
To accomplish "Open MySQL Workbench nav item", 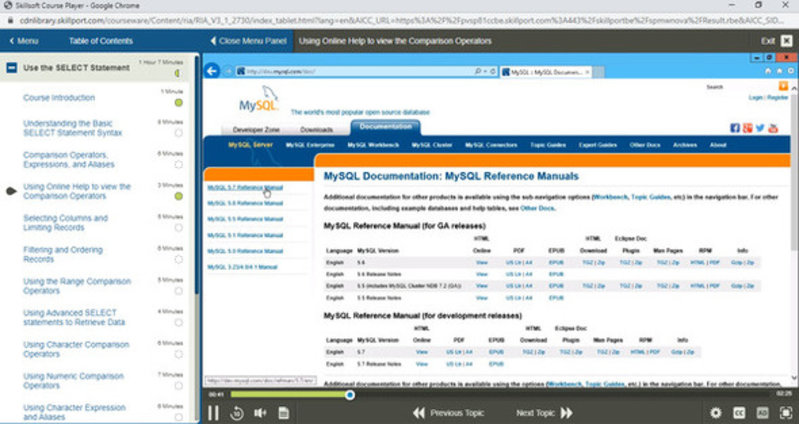I will [373, 145].
